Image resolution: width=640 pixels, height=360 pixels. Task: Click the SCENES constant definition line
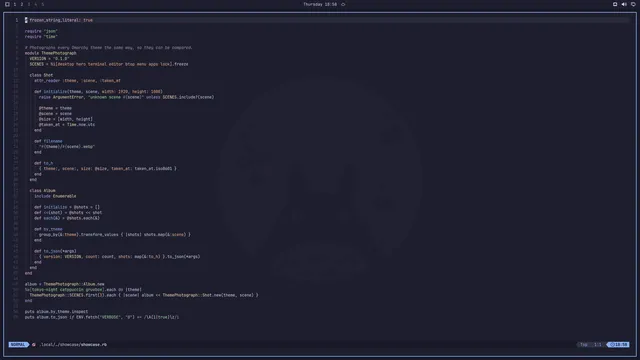click(x=109, y=64)
